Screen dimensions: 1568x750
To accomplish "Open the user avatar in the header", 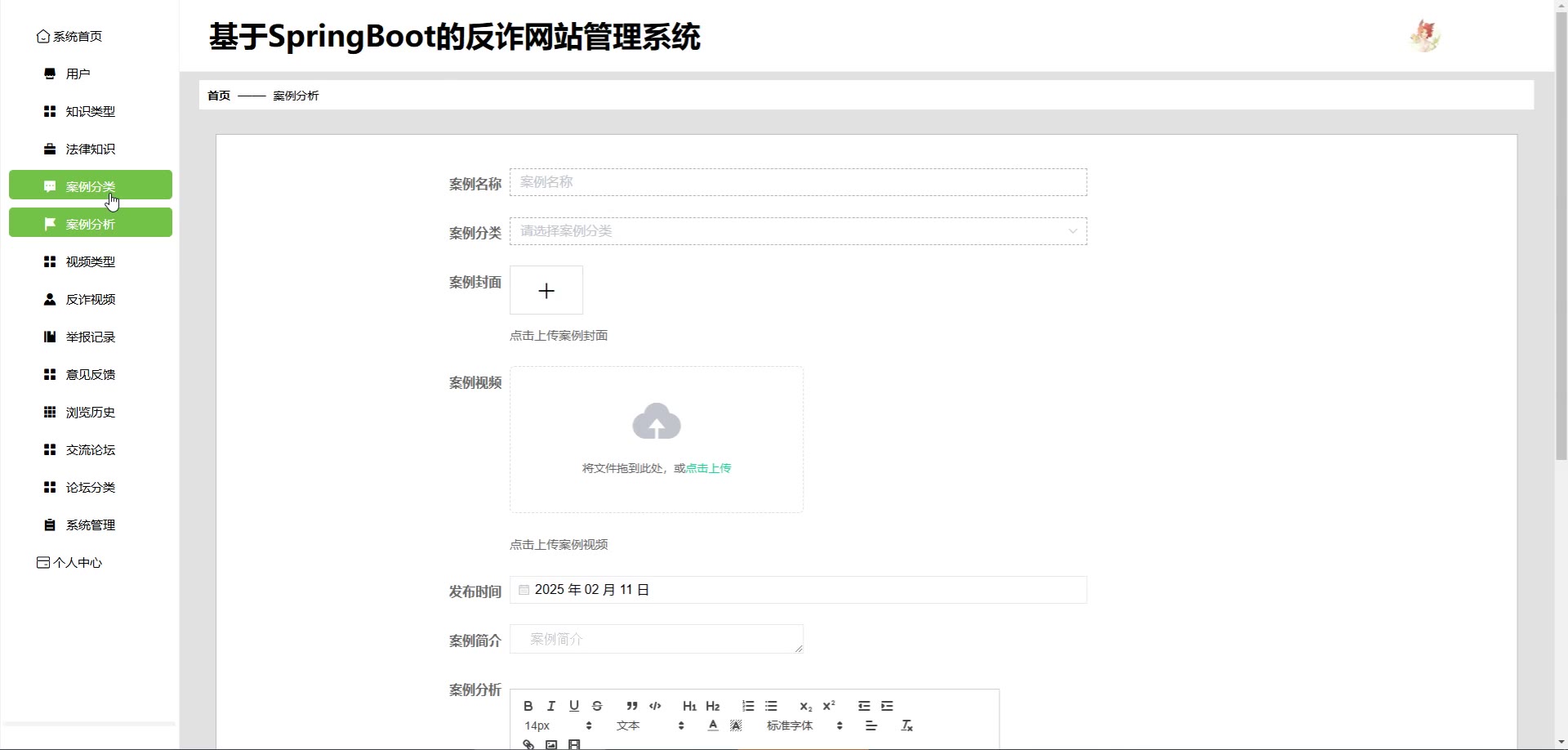I will pyautogui.click(x=1425, y=36).
